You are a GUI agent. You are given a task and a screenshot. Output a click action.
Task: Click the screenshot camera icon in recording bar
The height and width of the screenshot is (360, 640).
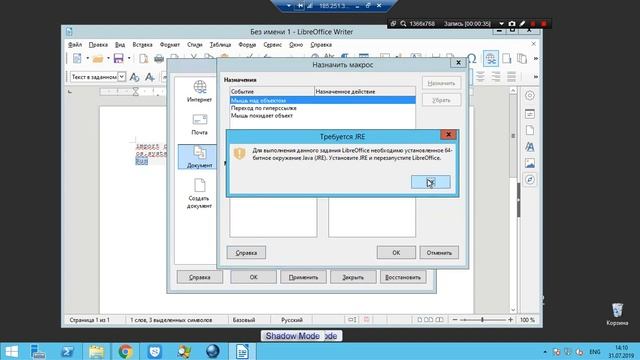point(512,24)
